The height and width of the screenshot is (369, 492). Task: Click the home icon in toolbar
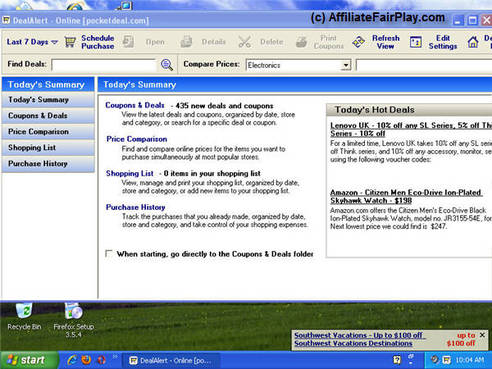(x=473, y=42)
